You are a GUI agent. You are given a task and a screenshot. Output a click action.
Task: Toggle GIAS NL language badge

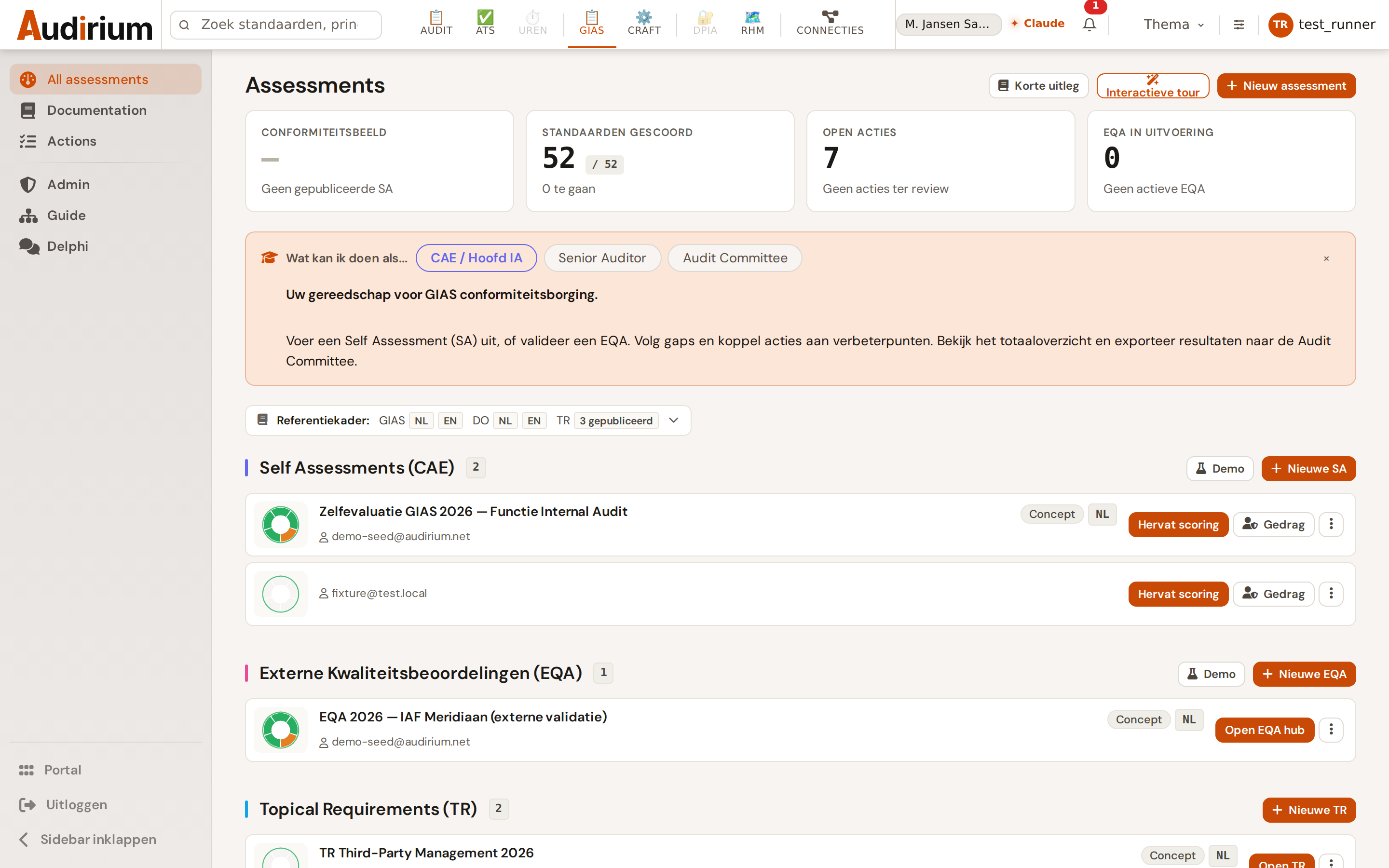click(x=422, y=421)
